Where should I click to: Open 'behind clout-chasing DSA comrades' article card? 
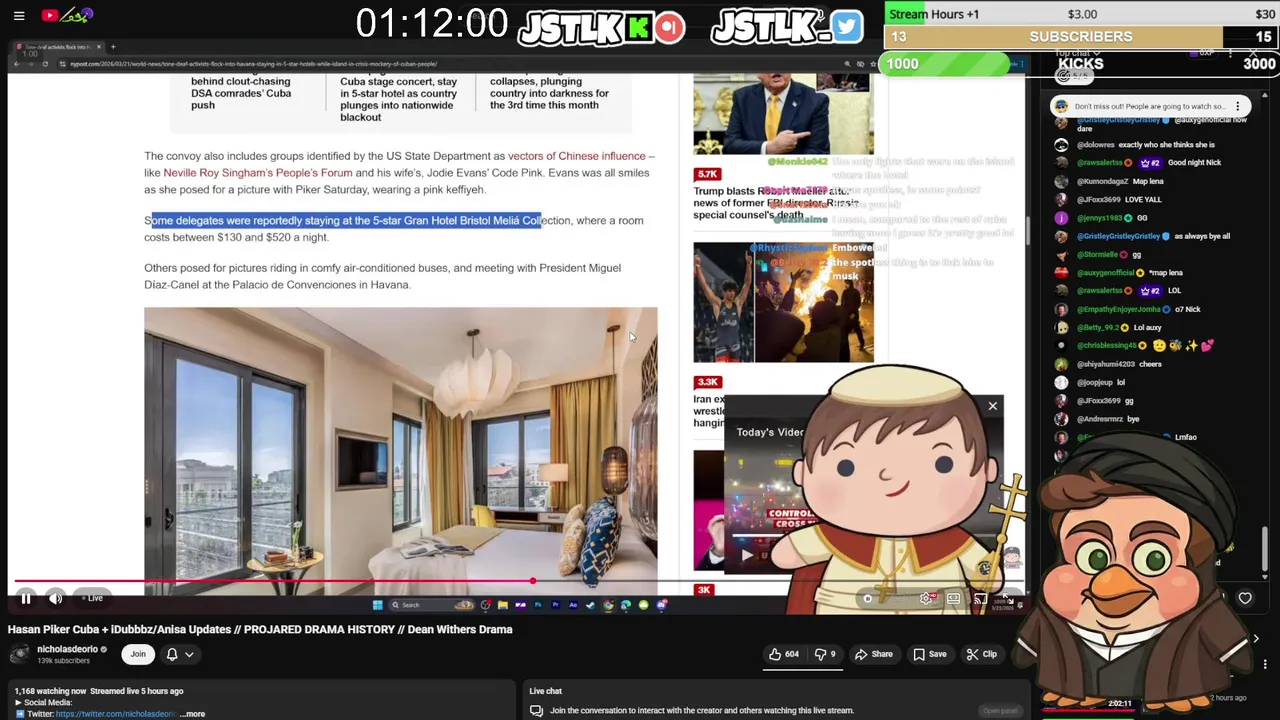(x=241, y=93)
